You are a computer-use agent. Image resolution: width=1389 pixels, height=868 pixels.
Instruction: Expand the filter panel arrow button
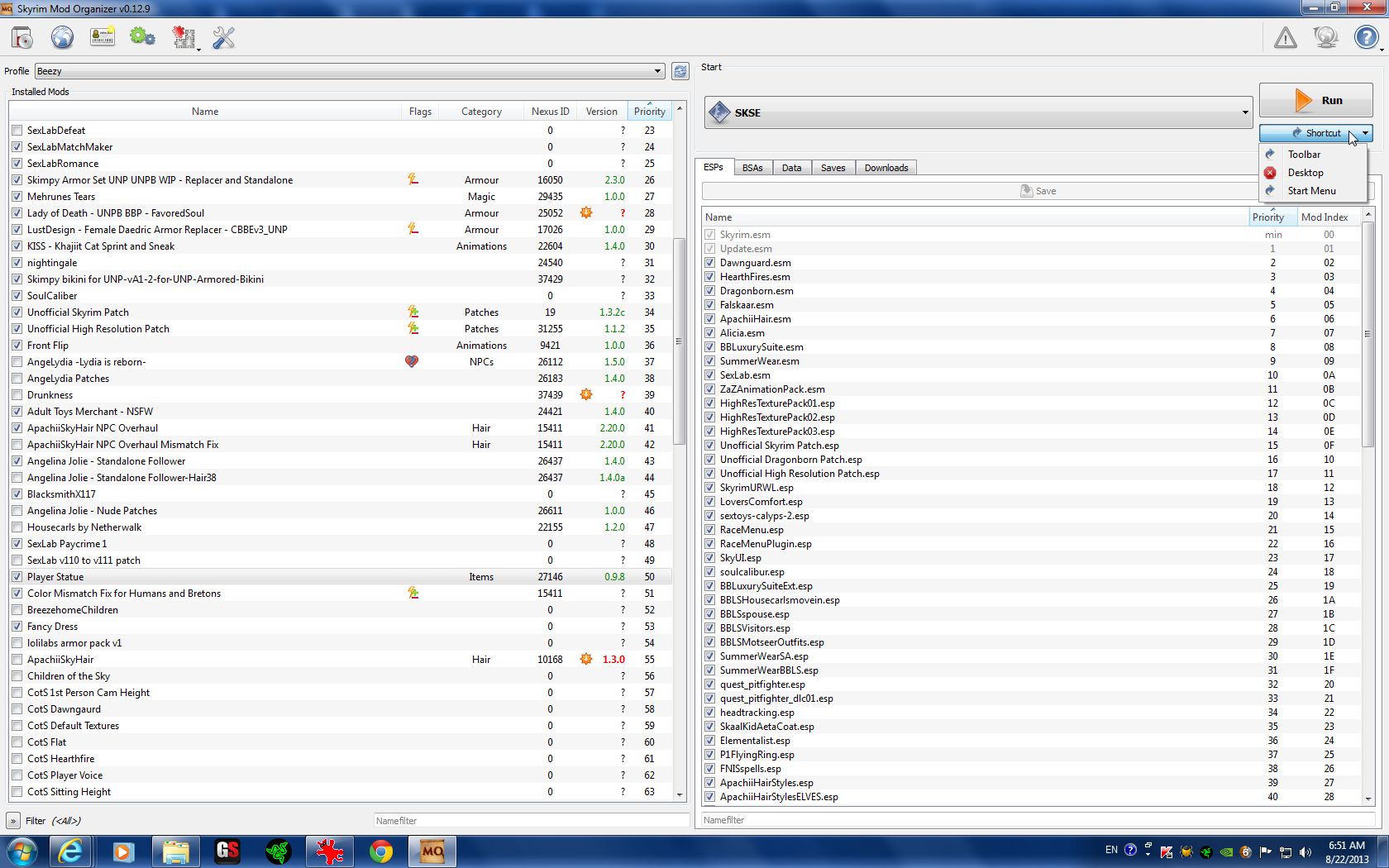pyautogui.click(x=13, y=821)
